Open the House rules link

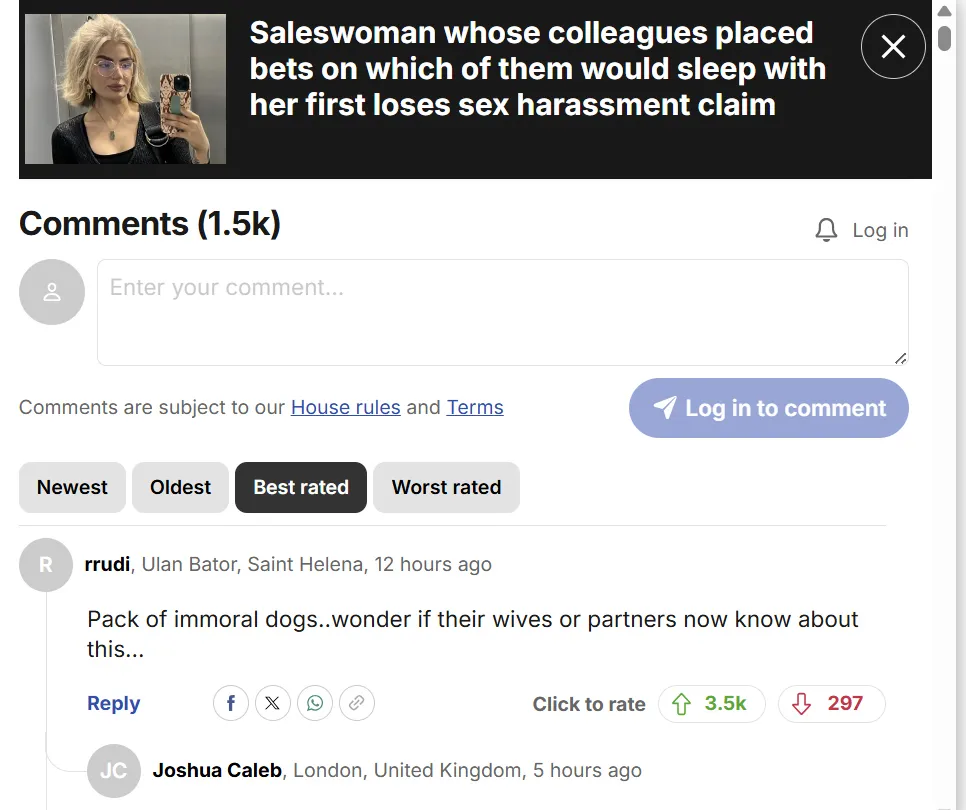[x=345, y=408]
